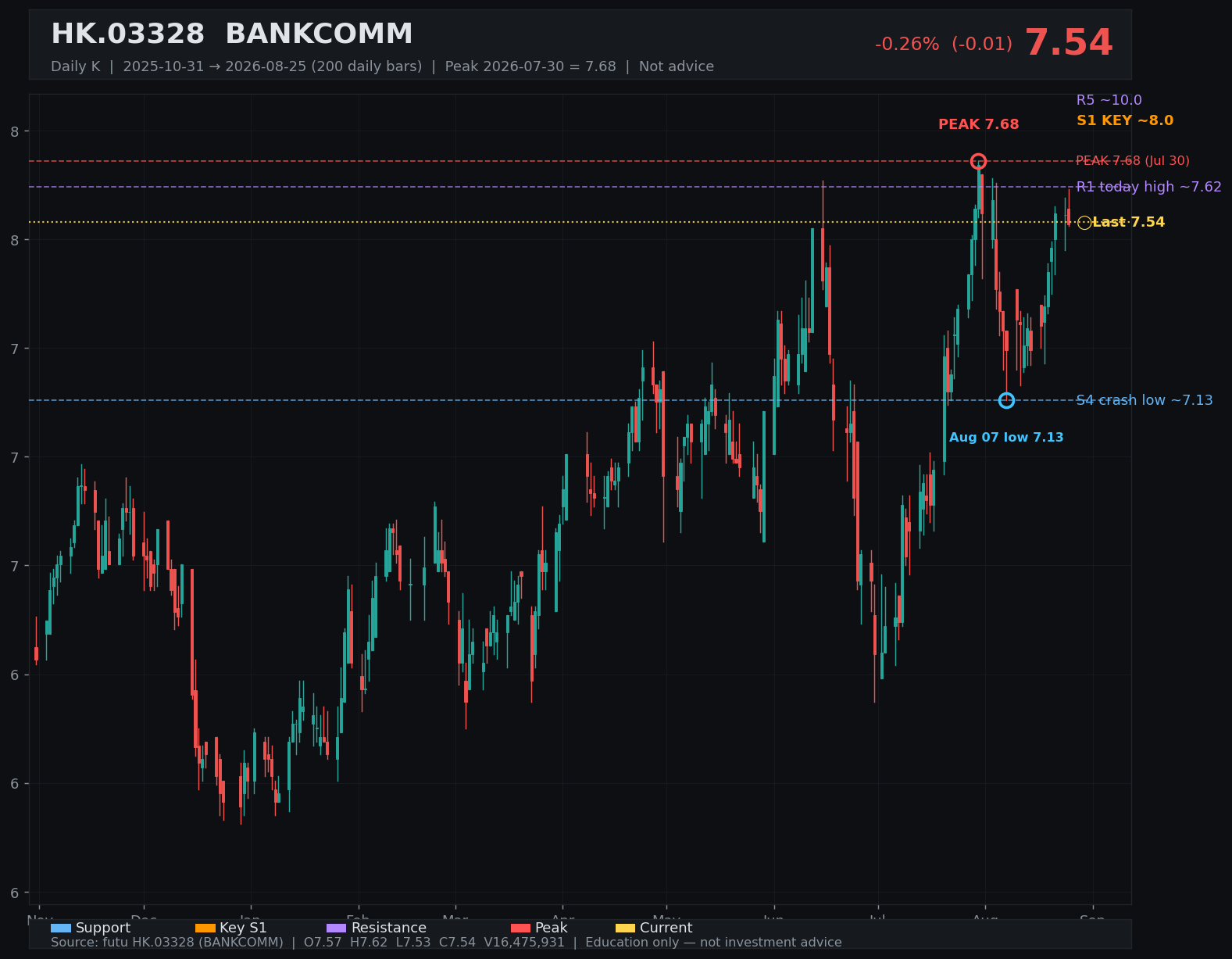1232x959 pixels.
Task: Click the "Aug 07 low 7.13" annotation
Action: point(1006,438)
